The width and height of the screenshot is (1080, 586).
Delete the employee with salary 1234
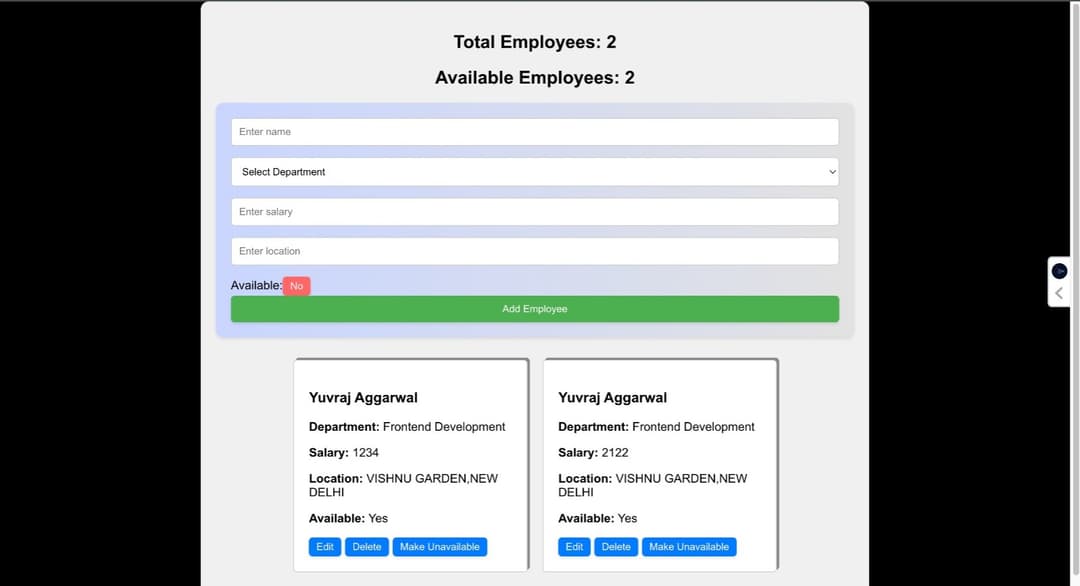(x=366, y=547)
